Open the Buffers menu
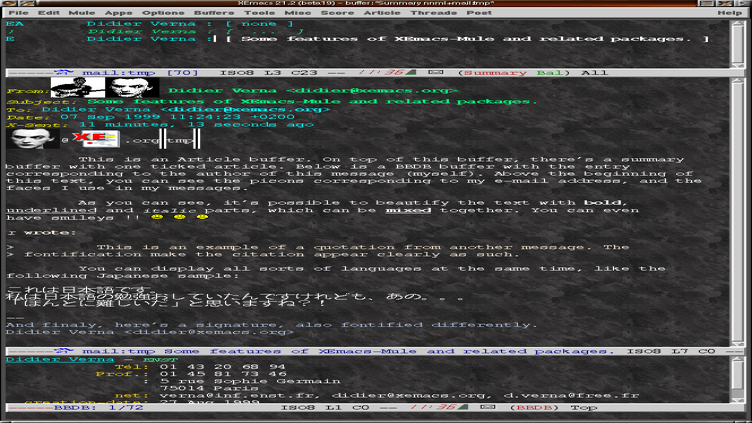The height and width of the screenshot is (423, 752). pyautogui.click(x=214, y=13)
